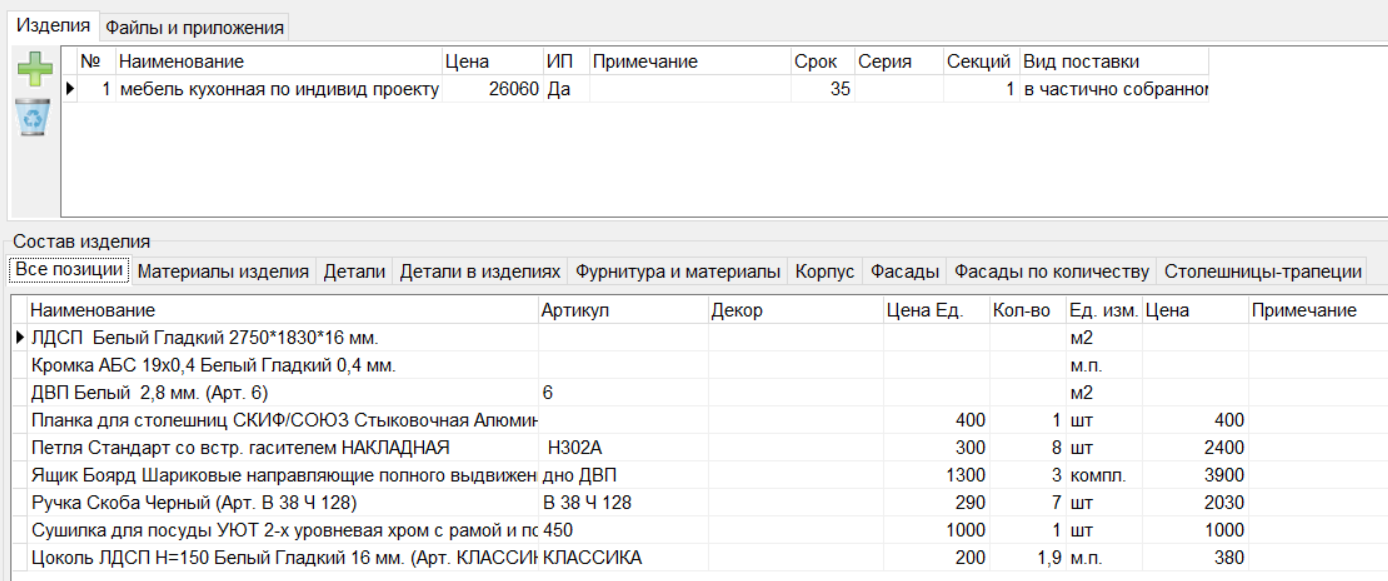Click the recycle bin delete icon

pos(35,117)
